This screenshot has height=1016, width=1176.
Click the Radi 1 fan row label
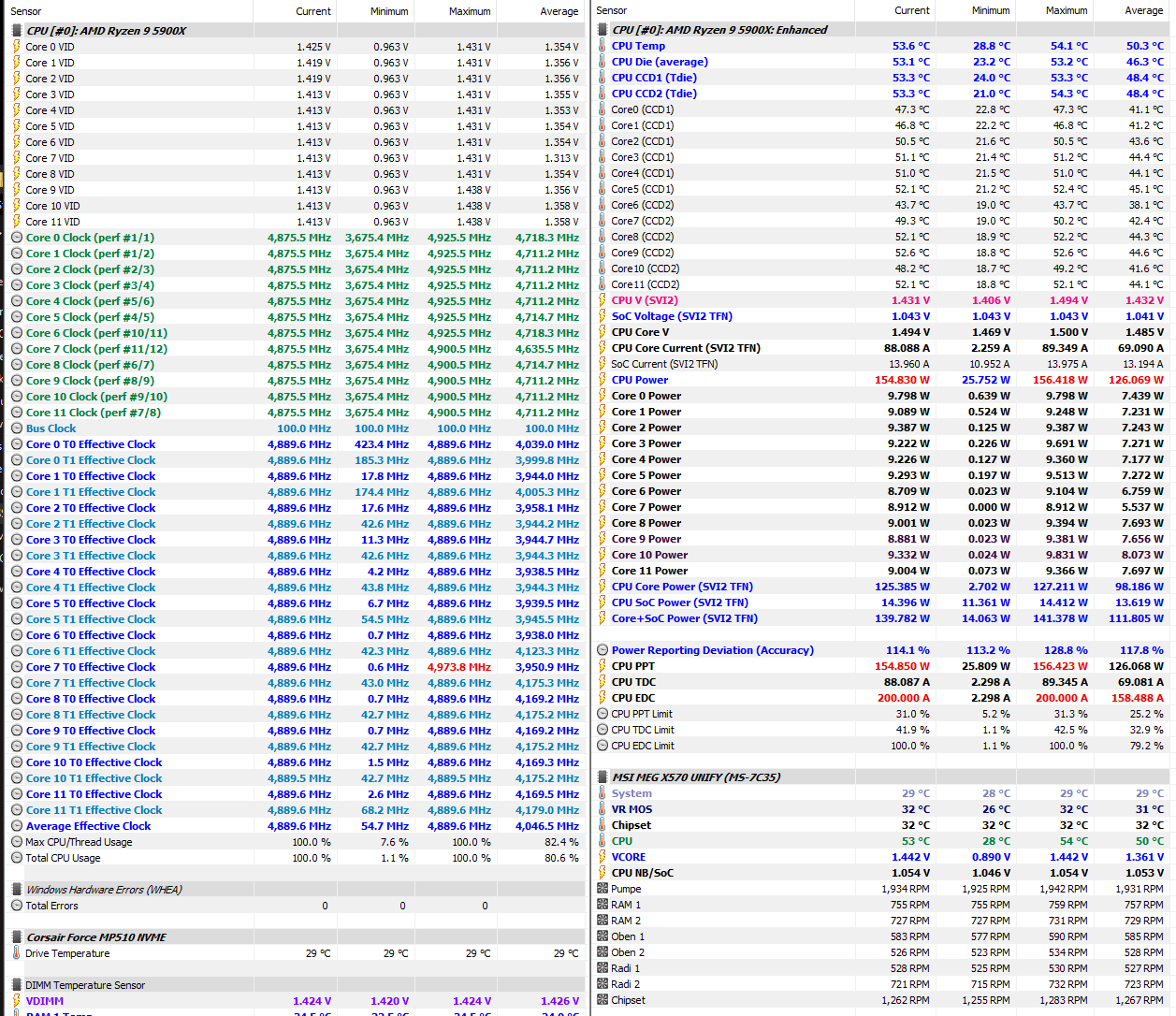point(626,968)
